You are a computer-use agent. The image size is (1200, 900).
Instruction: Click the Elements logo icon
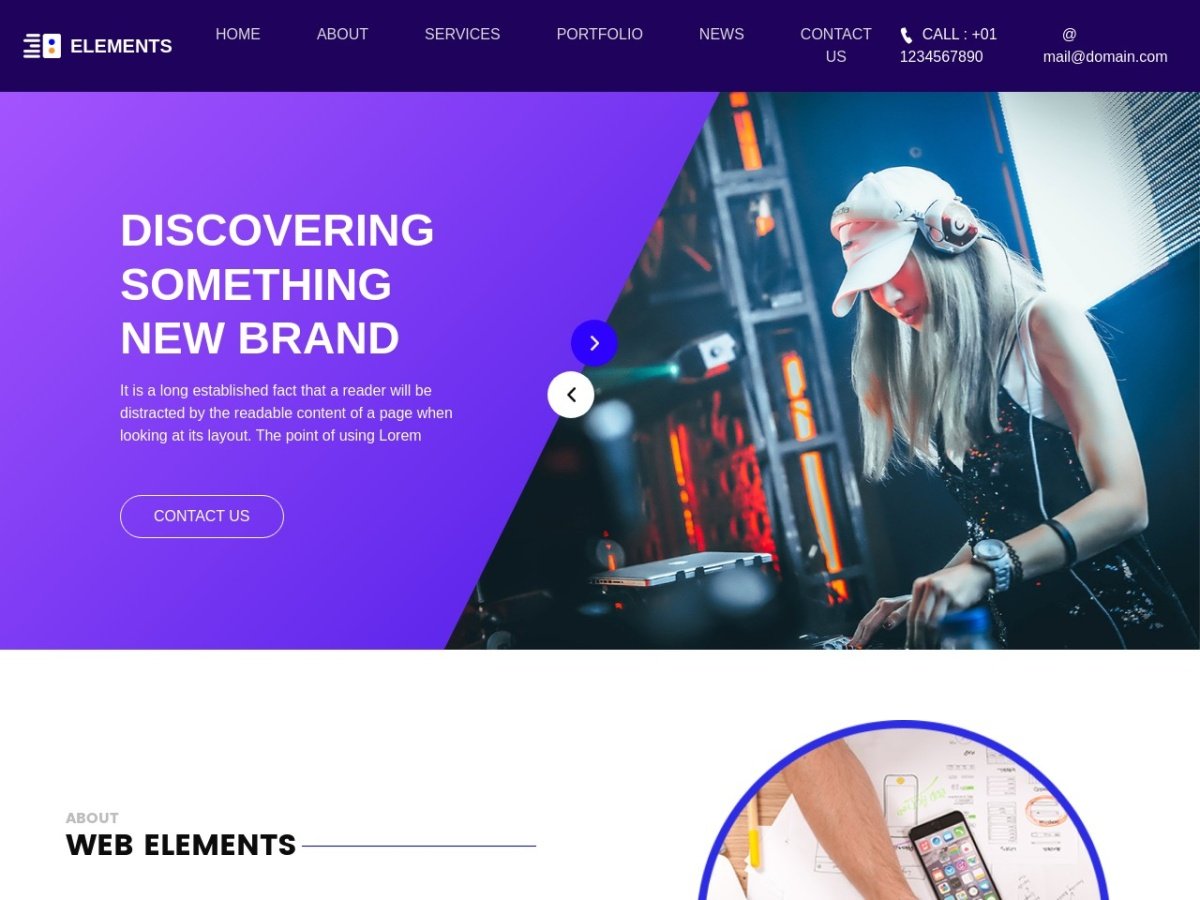42,46
